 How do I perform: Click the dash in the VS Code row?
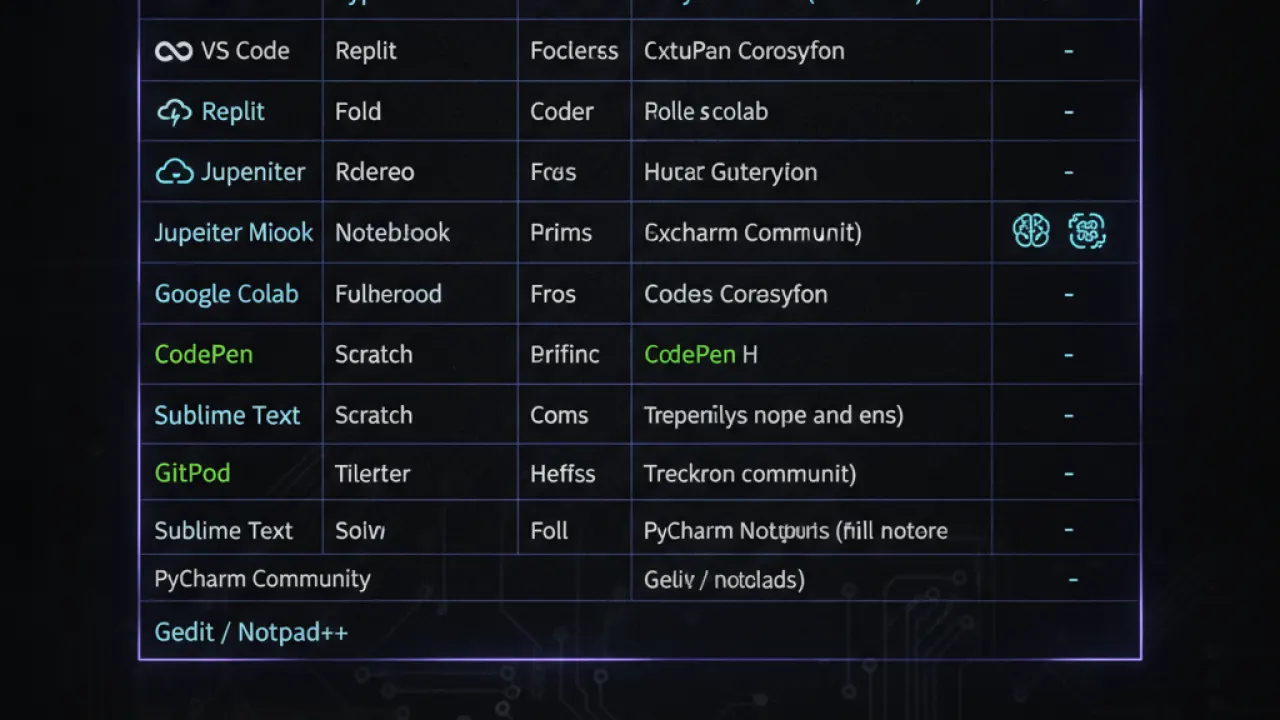pos(1068,51)
